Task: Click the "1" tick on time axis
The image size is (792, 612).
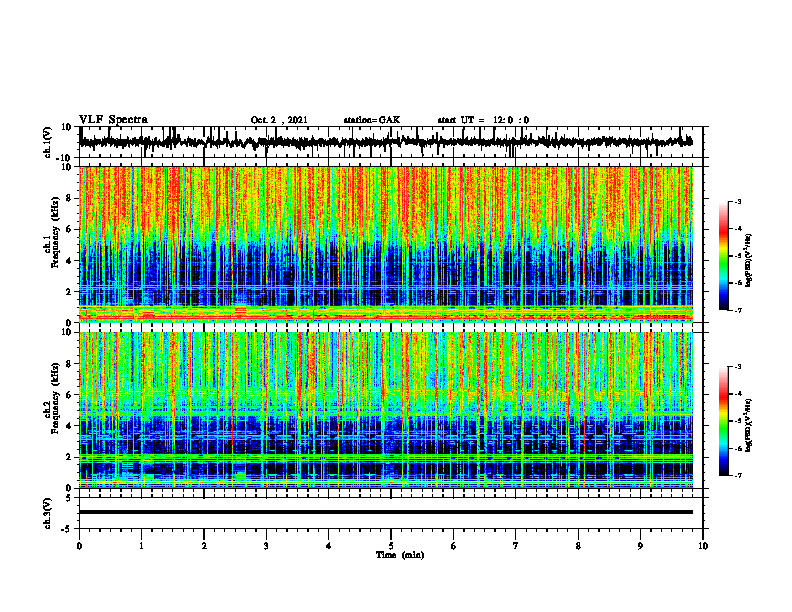Action: (141, 546)
